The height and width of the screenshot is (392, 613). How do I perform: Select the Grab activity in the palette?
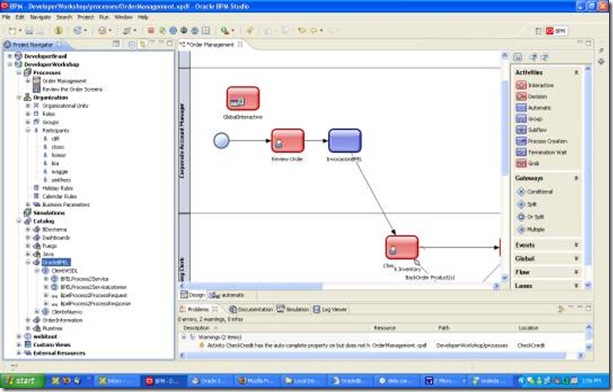pyautogui.click(x=528, y=163)
